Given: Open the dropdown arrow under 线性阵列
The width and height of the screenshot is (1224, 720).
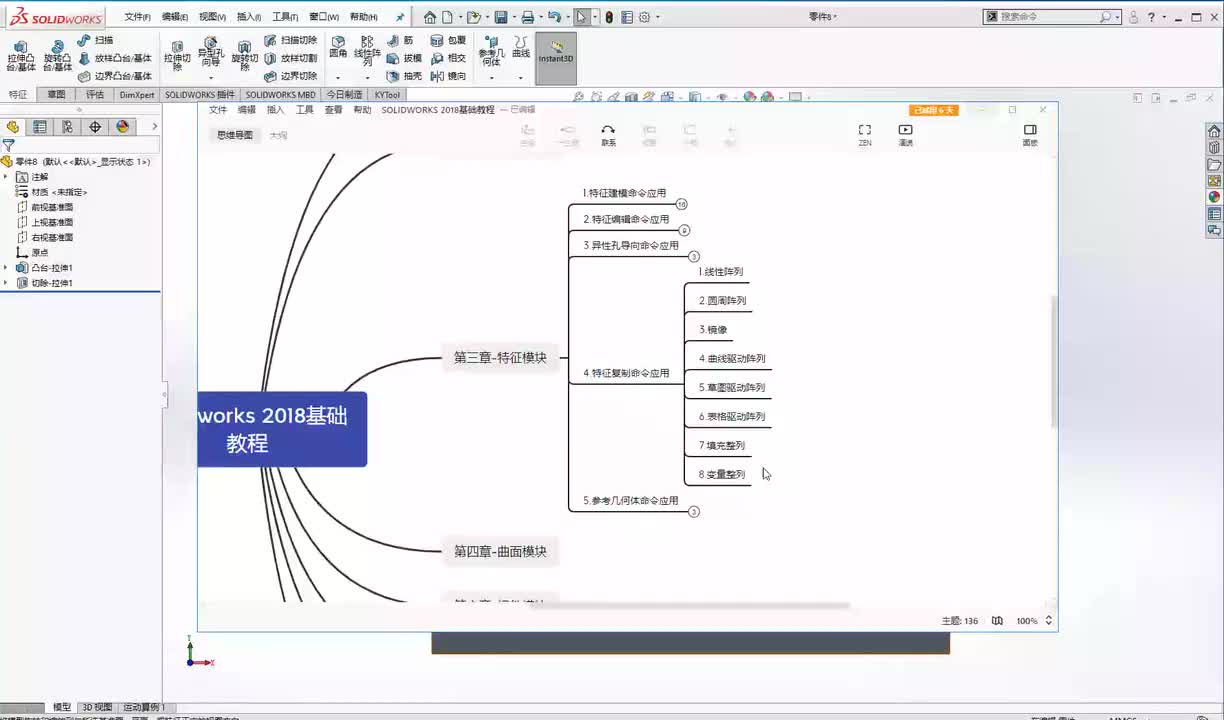Looking at the screenshot, I should (367, 78).
